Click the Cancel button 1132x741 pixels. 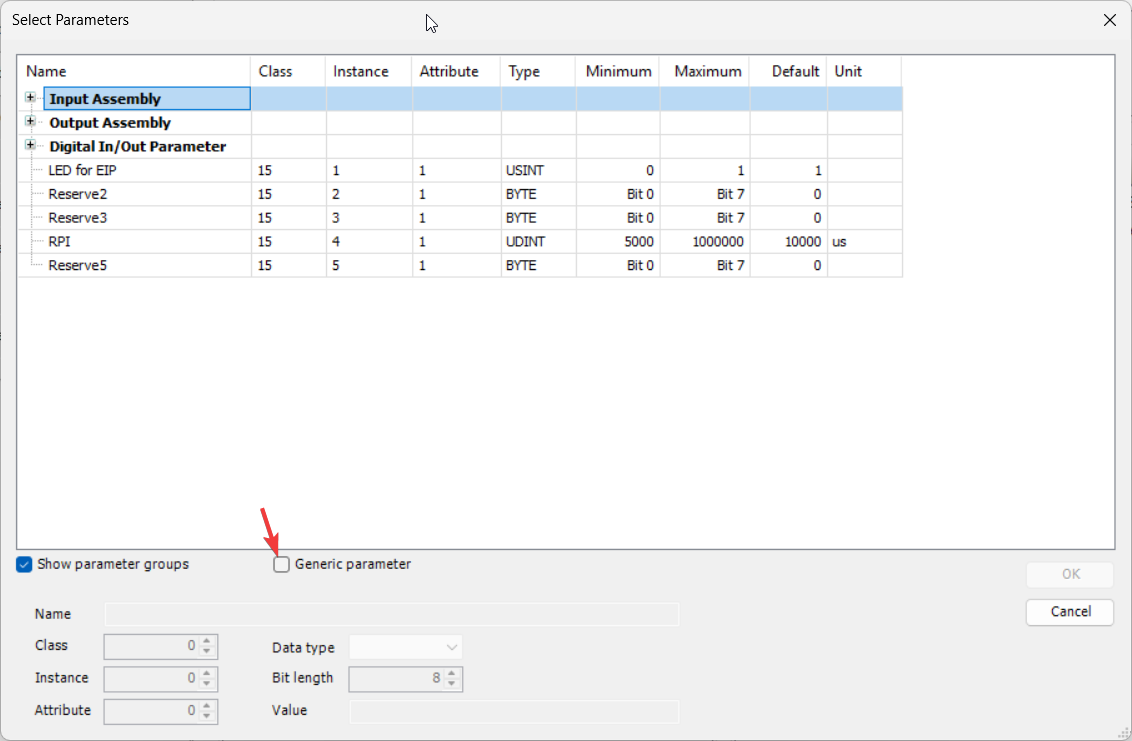[1069, 612]
